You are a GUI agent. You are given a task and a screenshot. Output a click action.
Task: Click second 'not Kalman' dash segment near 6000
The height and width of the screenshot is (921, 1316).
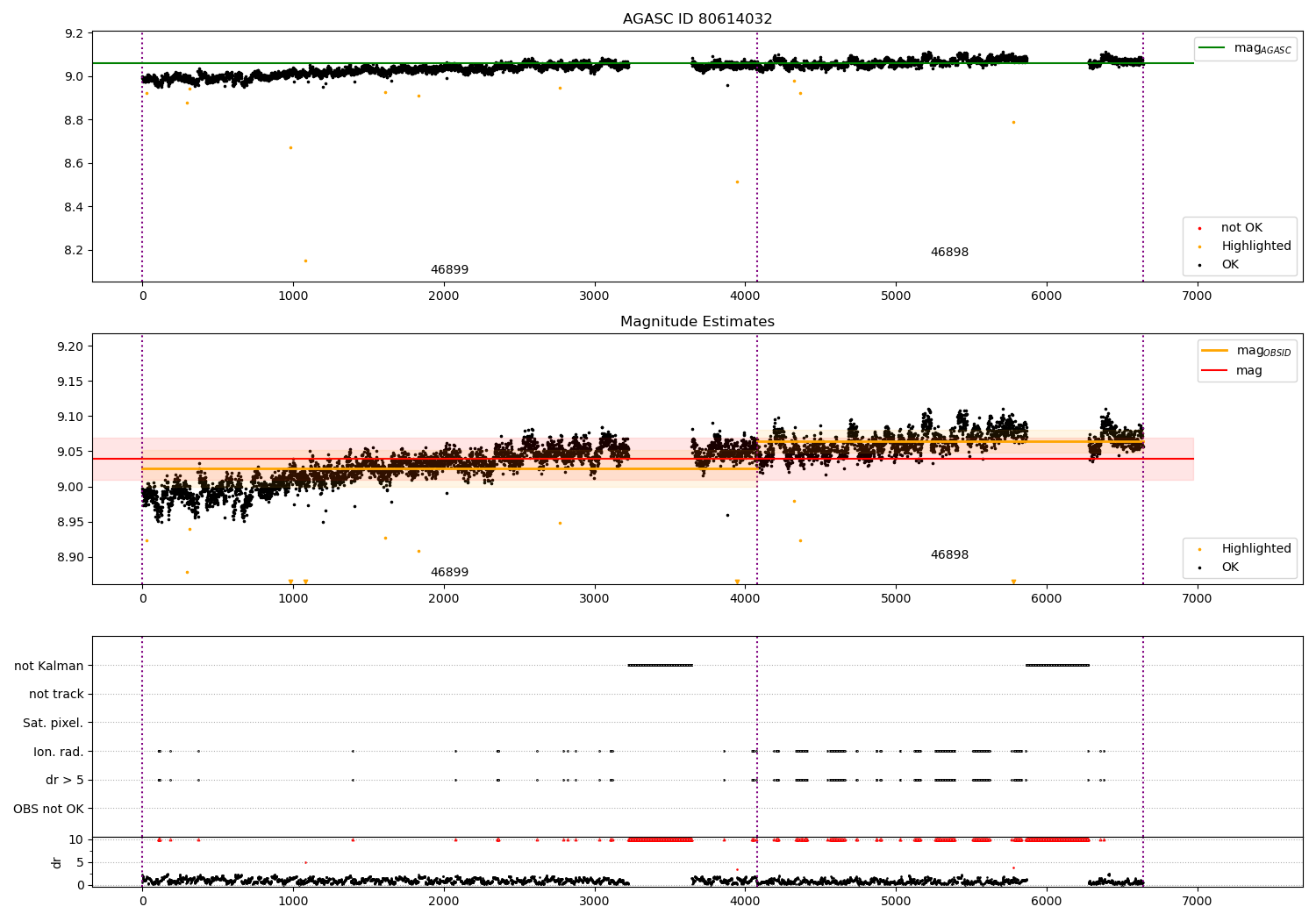1057,665
